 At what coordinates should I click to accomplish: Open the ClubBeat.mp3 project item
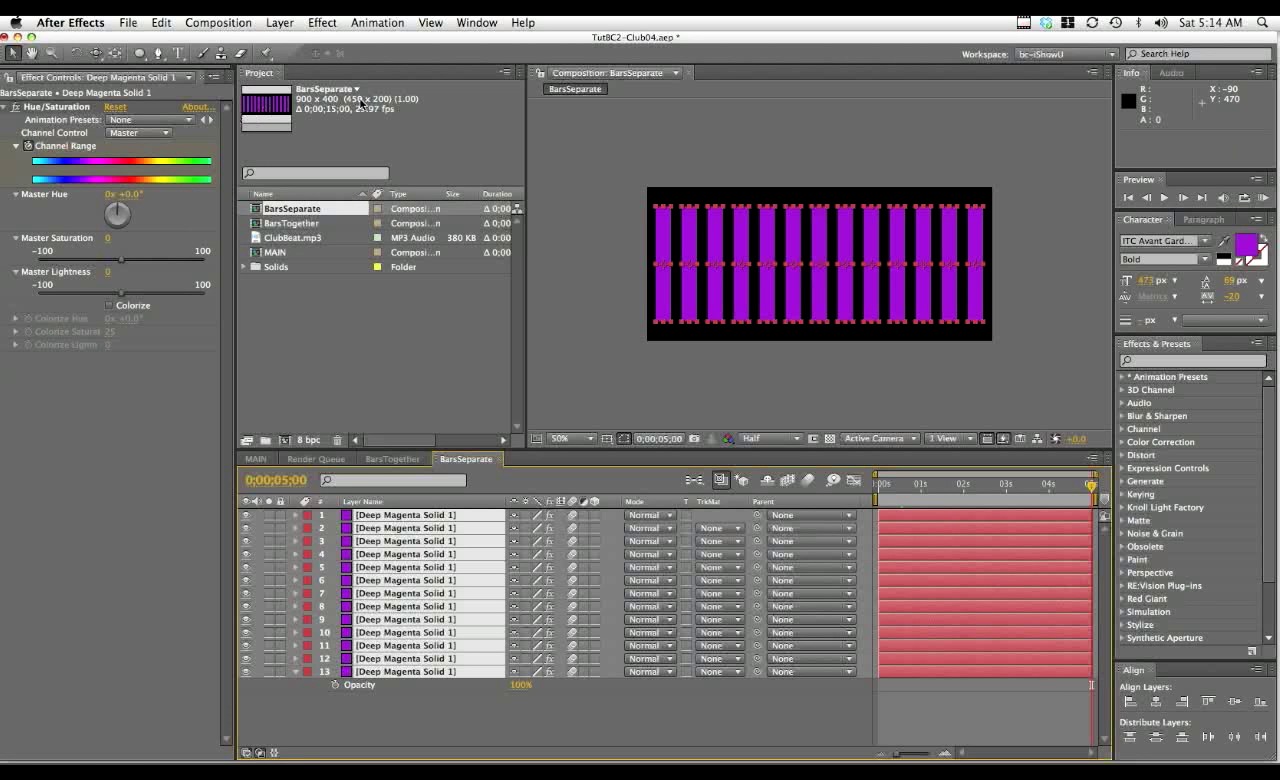click(292, 238)
